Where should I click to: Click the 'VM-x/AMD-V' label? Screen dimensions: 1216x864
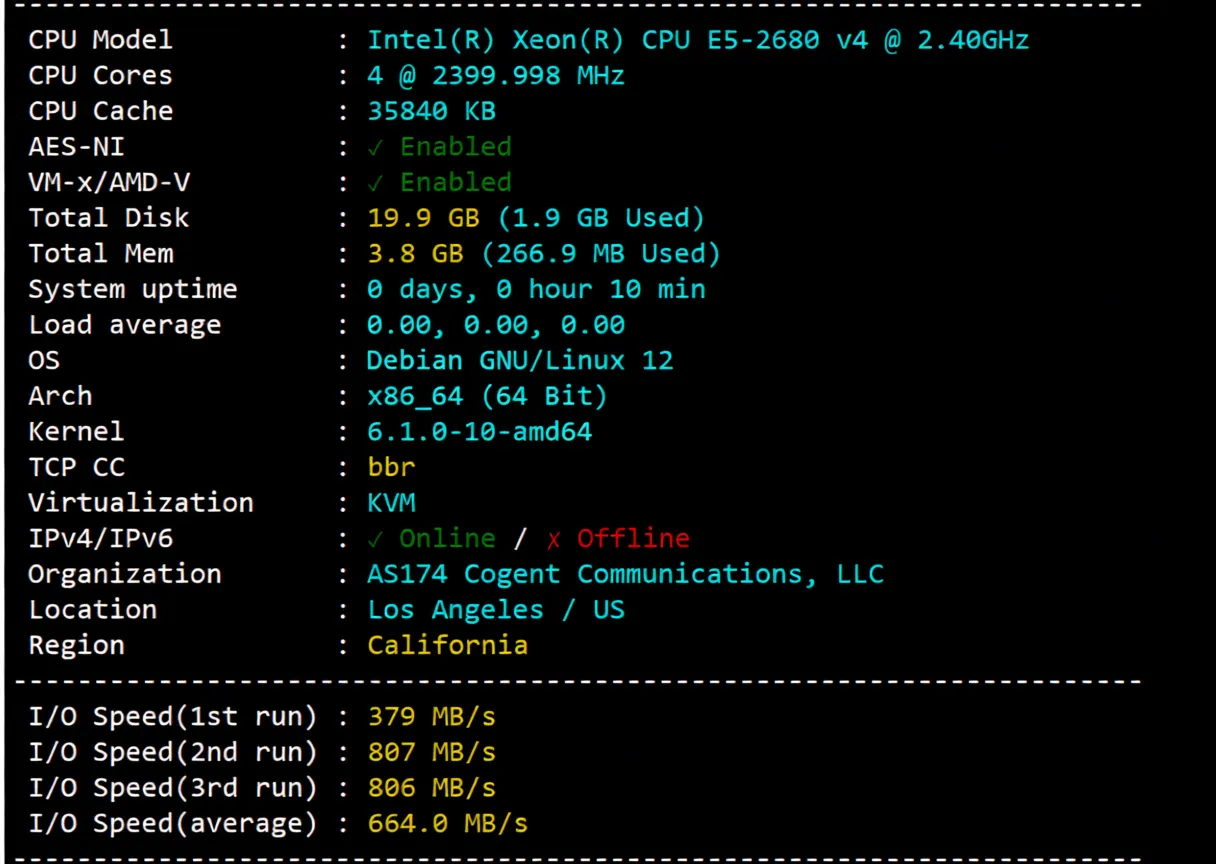pyautogui.click(x=108, y=182)
